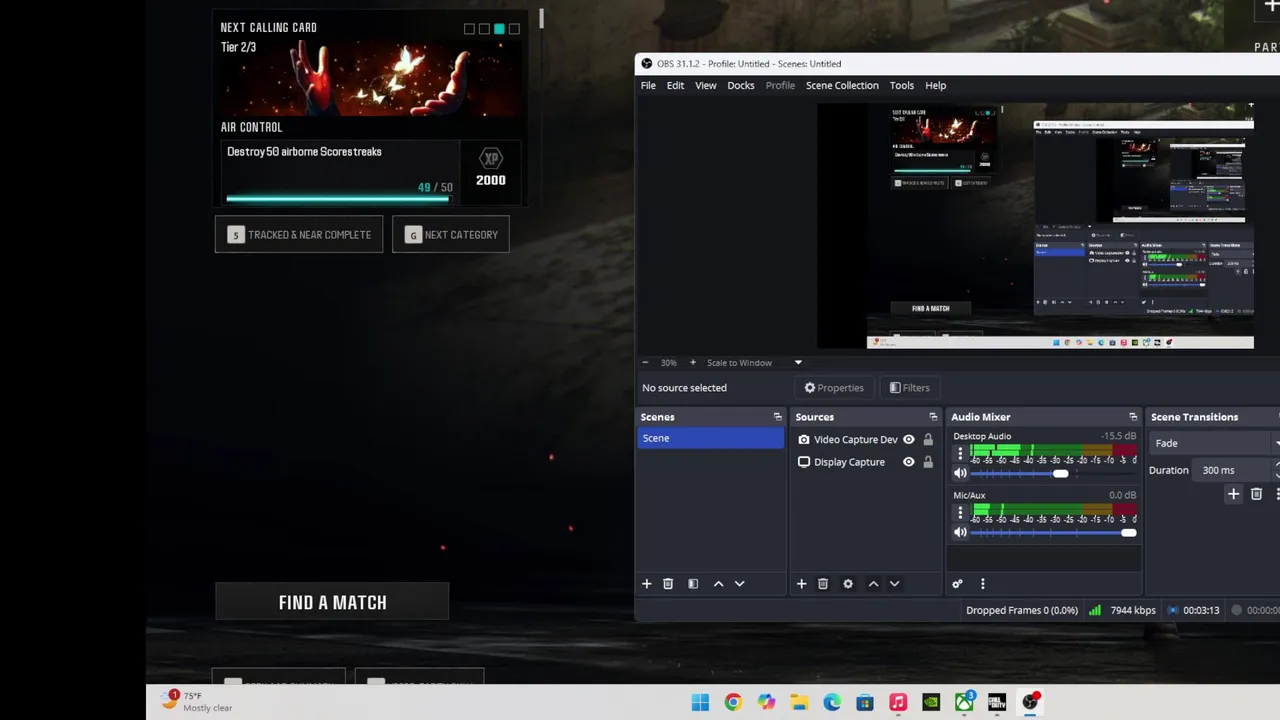1280x720 pixels.
Task: Open scene filters icon in Scenes dock
Action: coord(693,584)
